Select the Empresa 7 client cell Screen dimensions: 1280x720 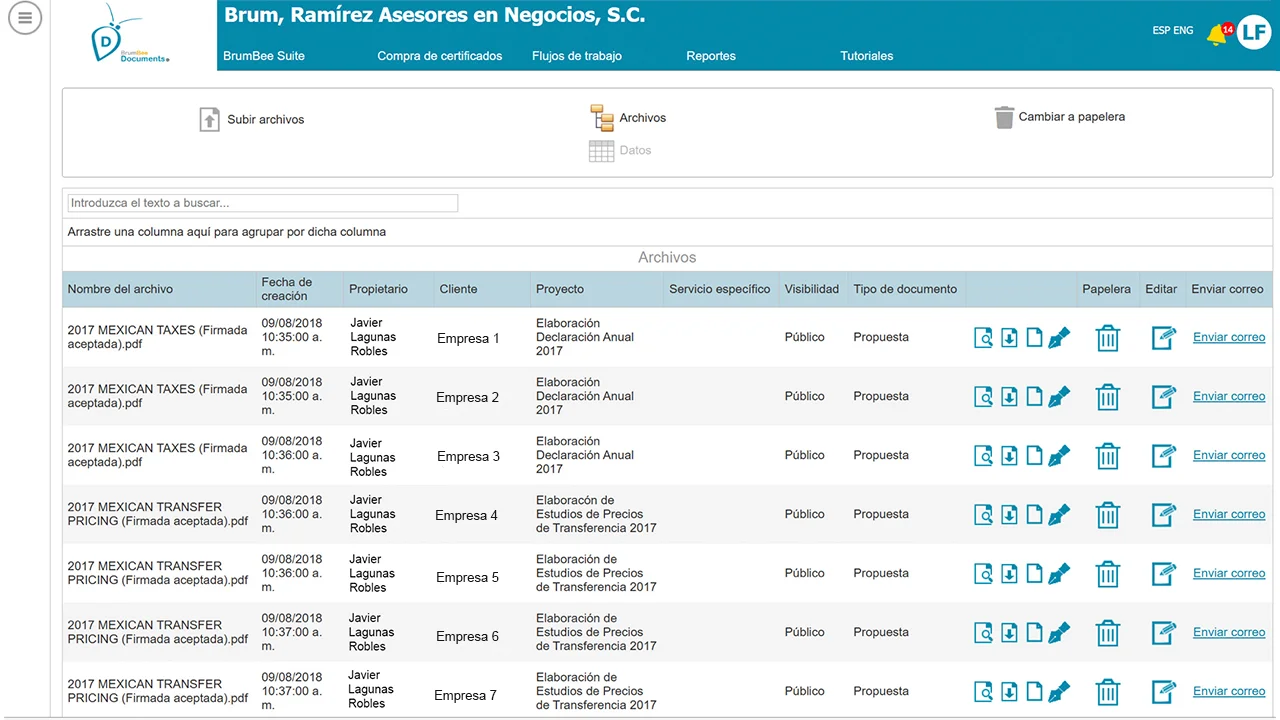[x=466, y=696]
